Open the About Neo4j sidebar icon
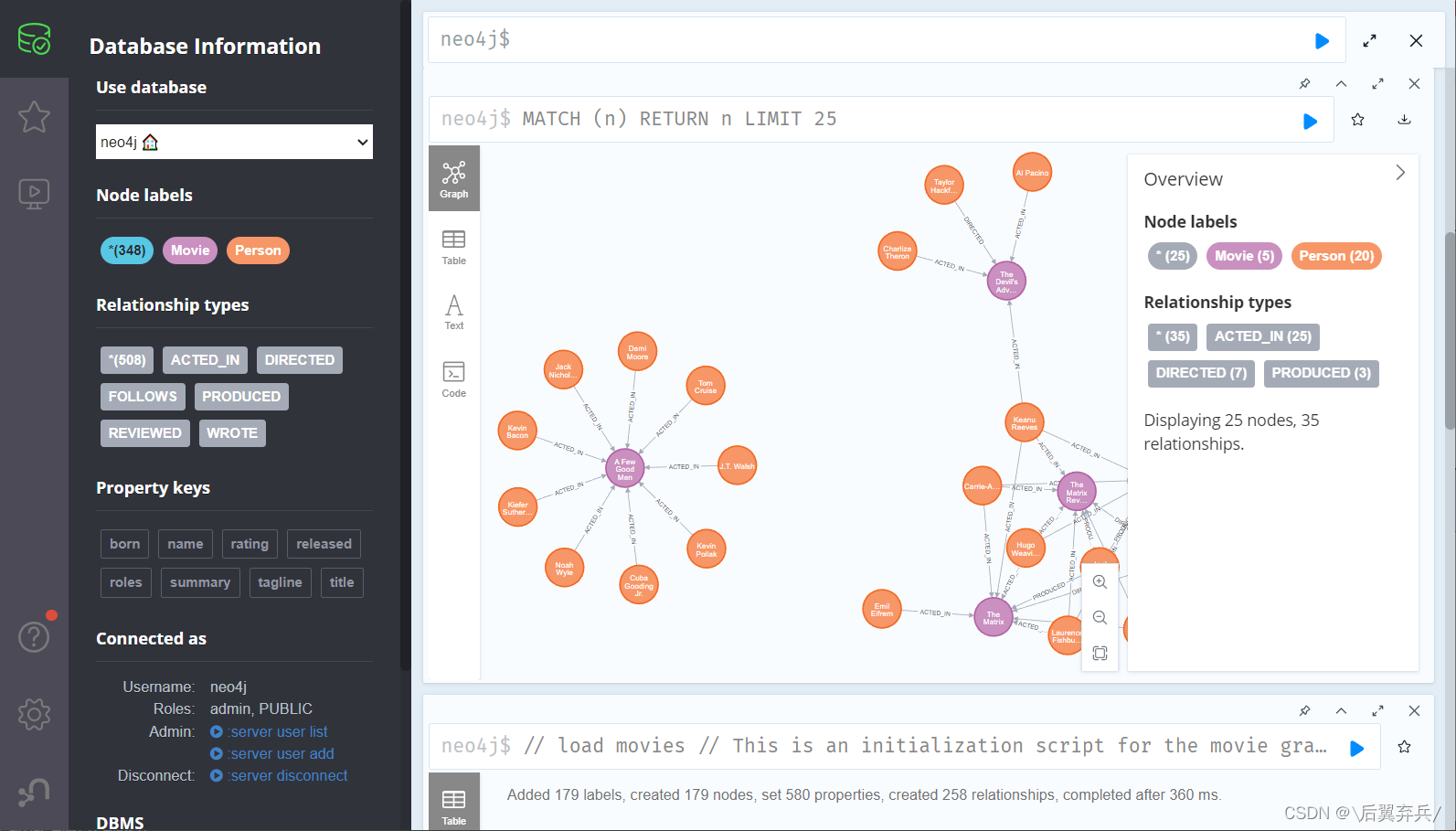The width and height of the screenshot is (1456, 831). pos(34,792)
